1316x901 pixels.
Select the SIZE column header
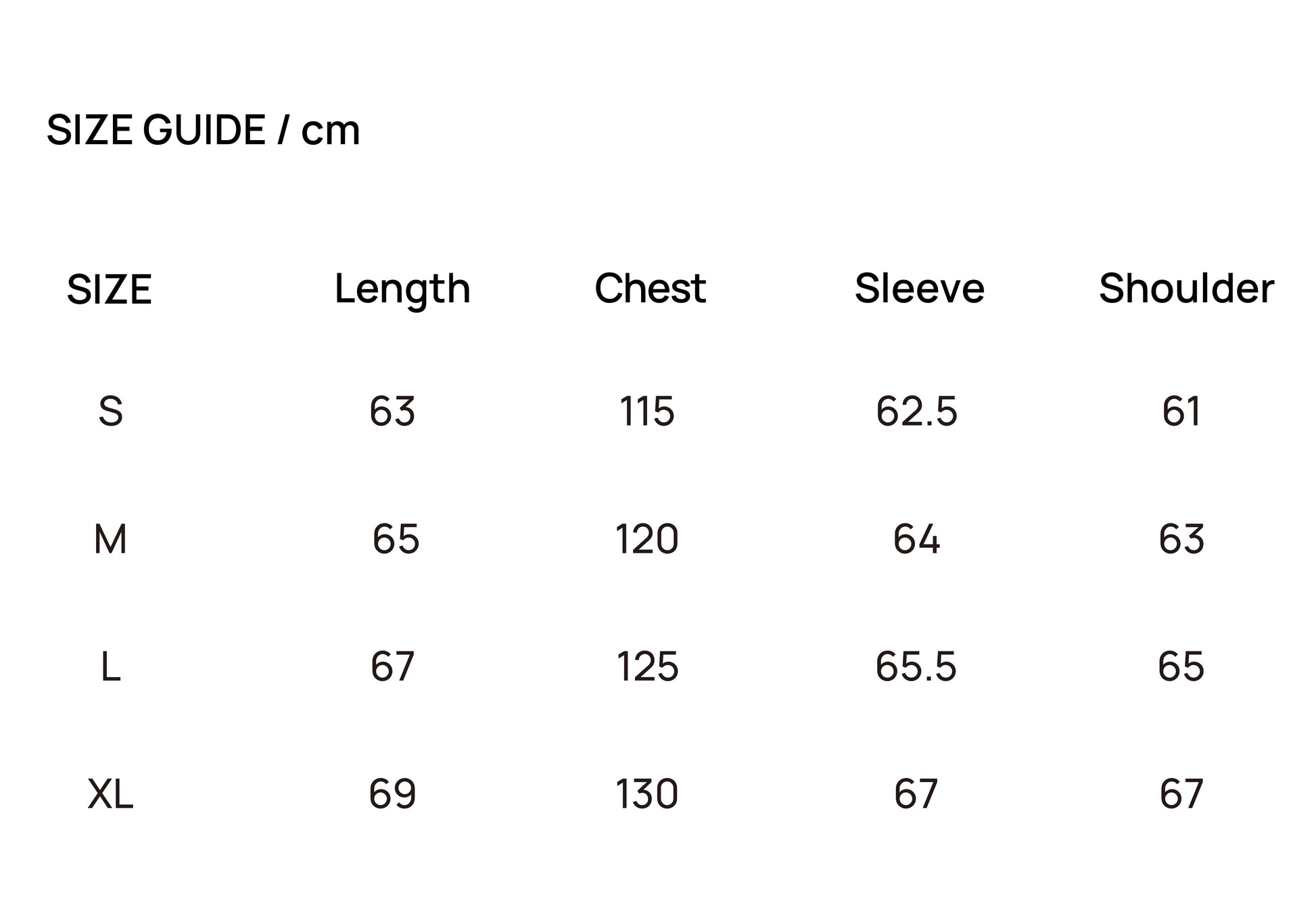coord(110,290)
